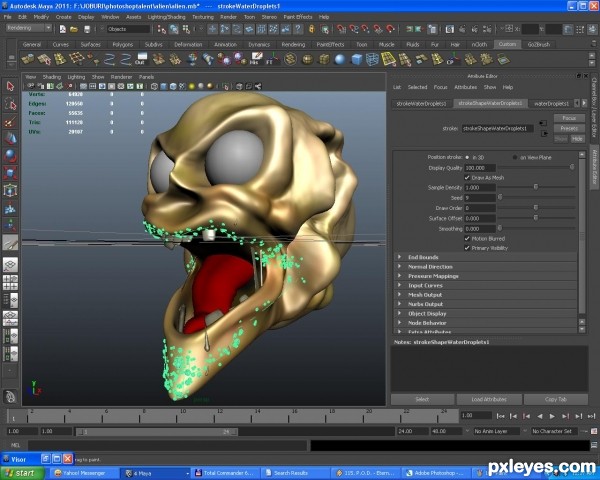
Task: Click the Windows Start button
Action: point(22,473)
